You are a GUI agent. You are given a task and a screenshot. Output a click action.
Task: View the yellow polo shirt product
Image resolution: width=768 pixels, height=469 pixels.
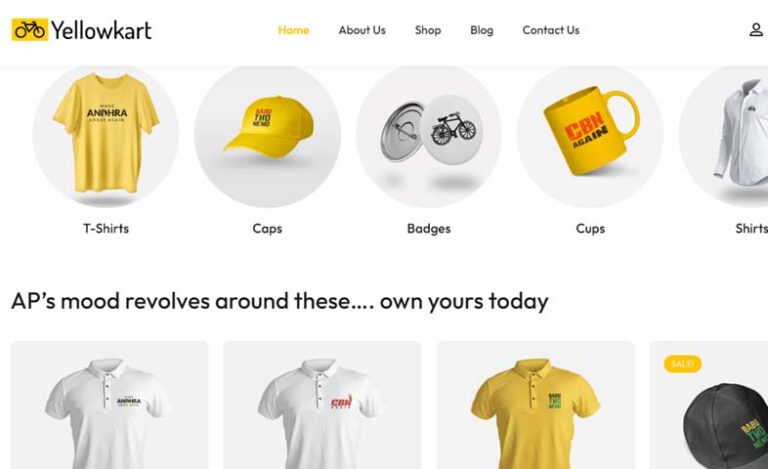tap(535, 405)
